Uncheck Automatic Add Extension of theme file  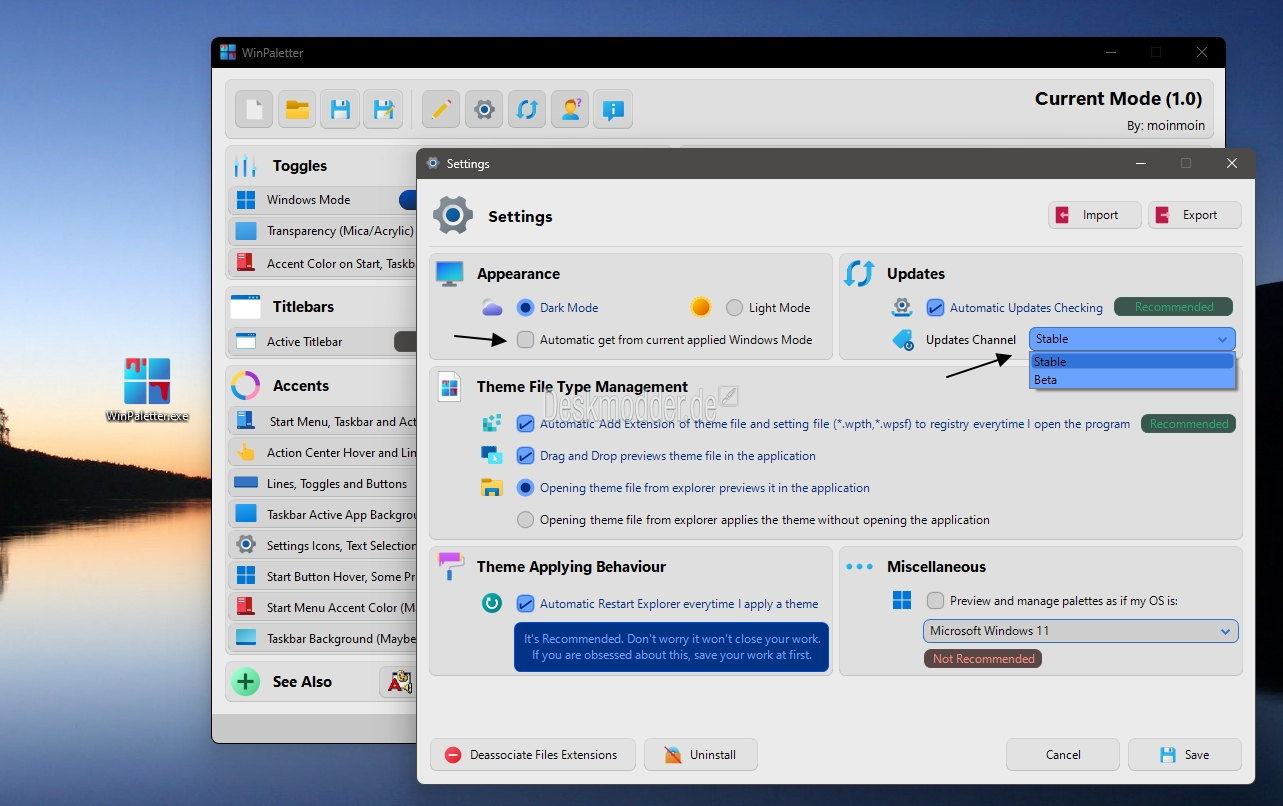526,424
